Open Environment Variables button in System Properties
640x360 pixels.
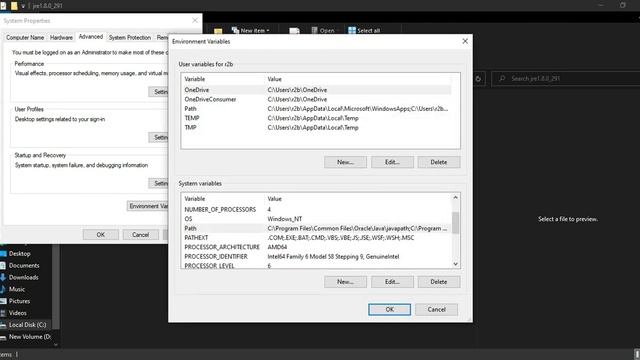148,206
